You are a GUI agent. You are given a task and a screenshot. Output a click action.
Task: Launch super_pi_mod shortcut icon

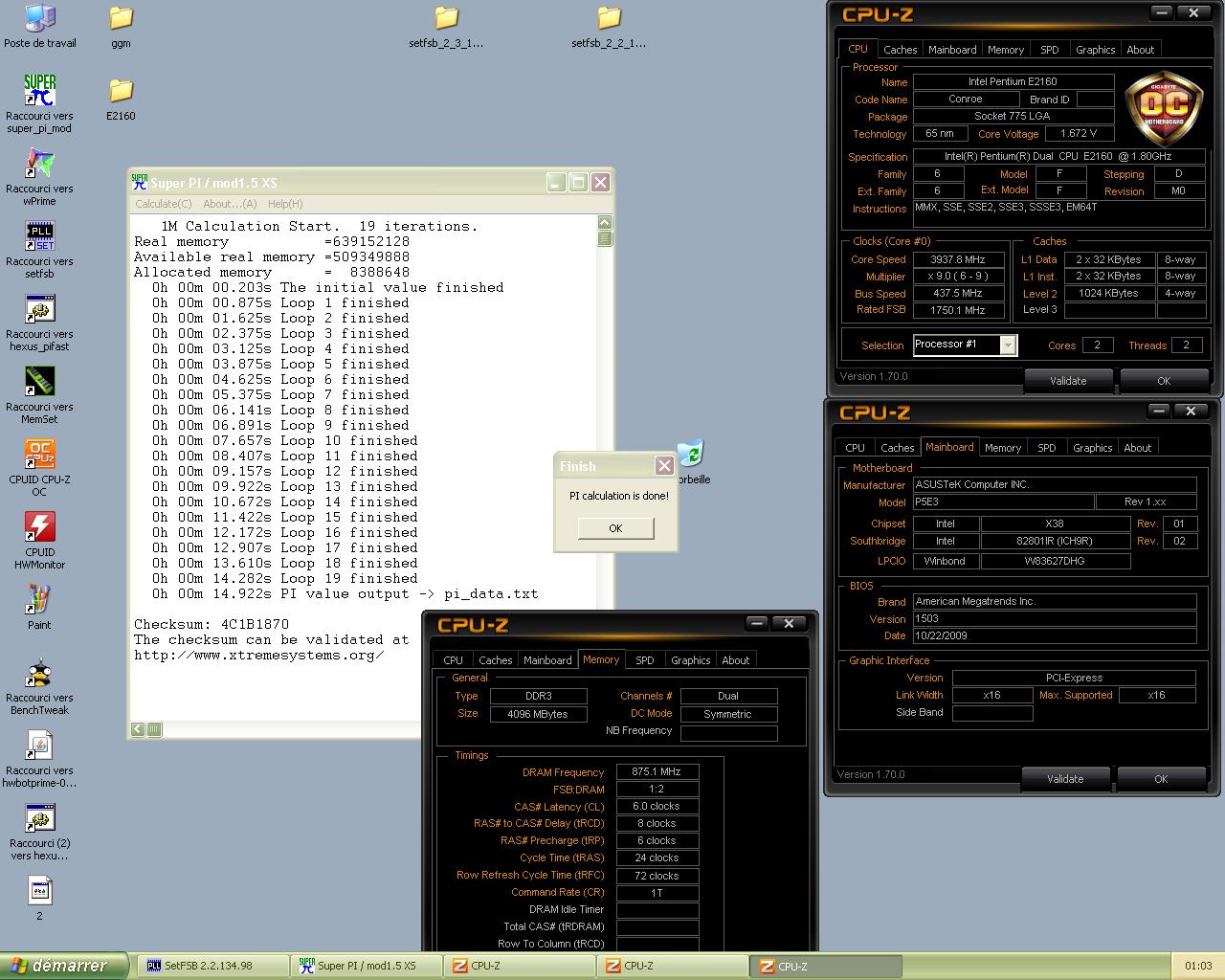click(39, 91)
